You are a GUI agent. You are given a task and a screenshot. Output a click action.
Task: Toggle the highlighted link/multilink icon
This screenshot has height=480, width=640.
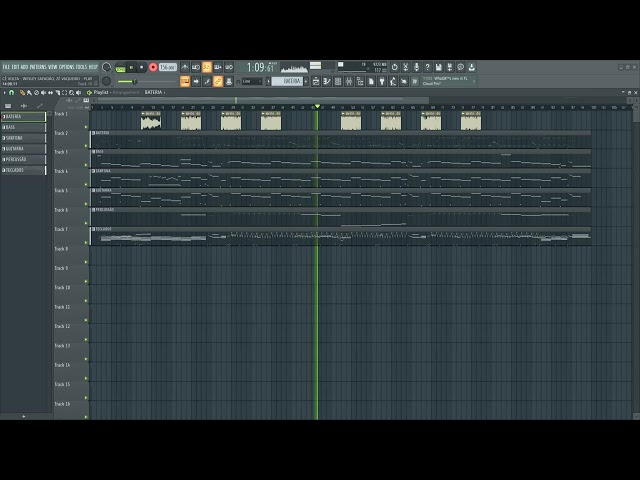click(218, 82)
